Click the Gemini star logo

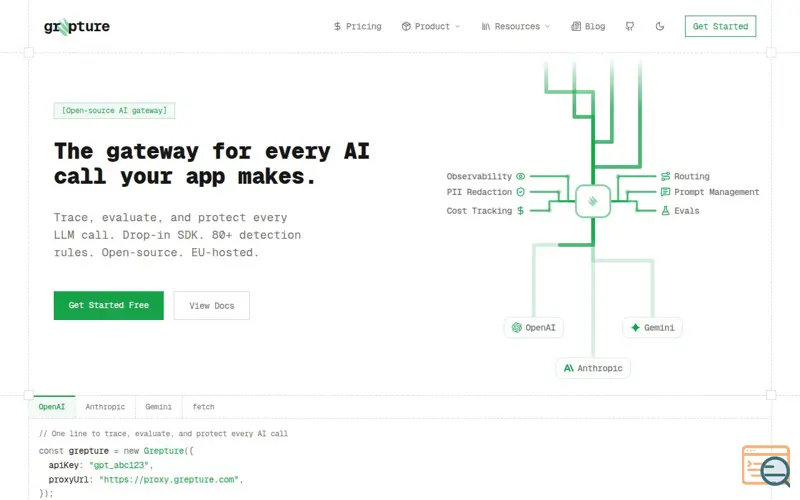click(635, 328)
